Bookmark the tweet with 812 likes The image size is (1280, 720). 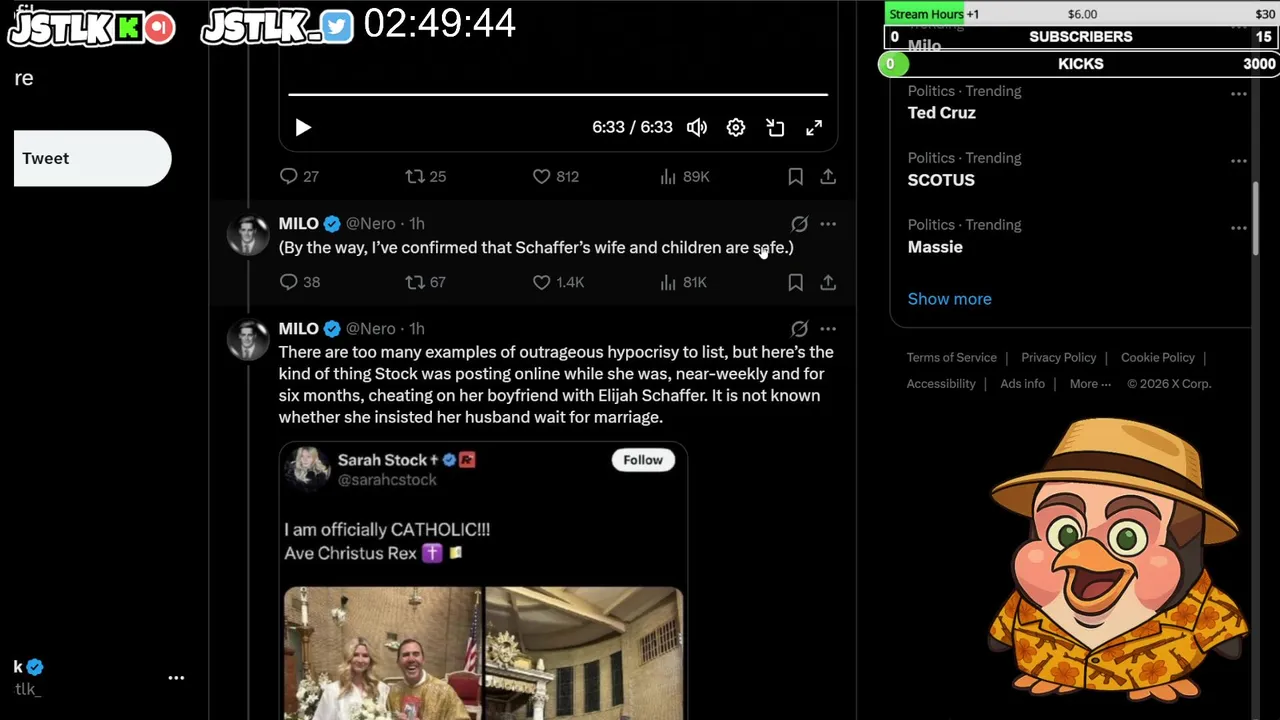click(795, 177)
